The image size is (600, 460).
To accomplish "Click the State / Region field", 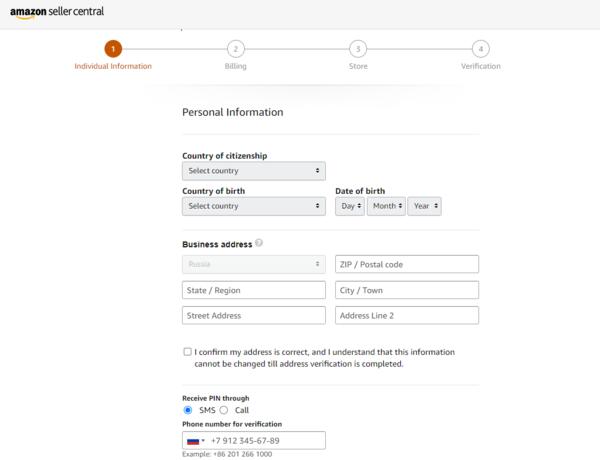I will [x=254, y=290].
